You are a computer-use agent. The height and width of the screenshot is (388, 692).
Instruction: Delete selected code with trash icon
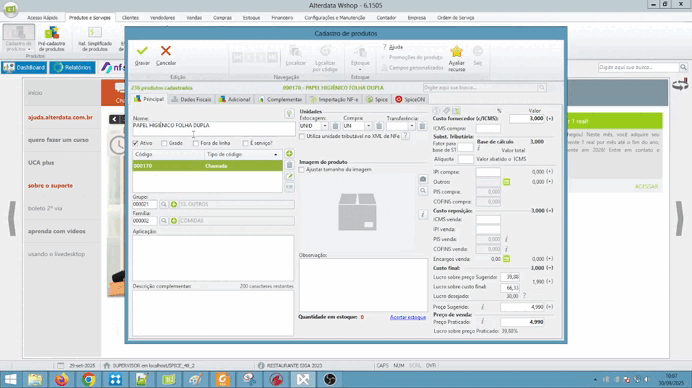coord(289,165)
